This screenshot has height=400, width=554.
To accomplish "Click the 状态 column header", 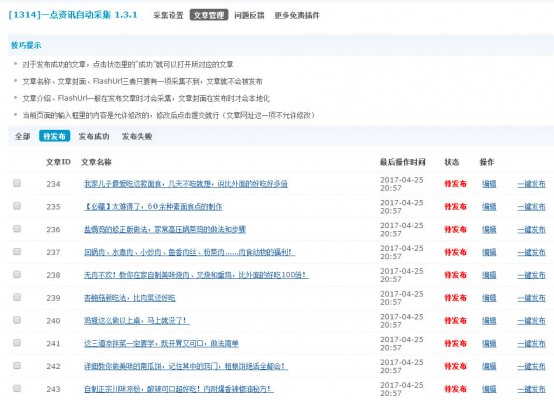I will click(x=452, y=162).
